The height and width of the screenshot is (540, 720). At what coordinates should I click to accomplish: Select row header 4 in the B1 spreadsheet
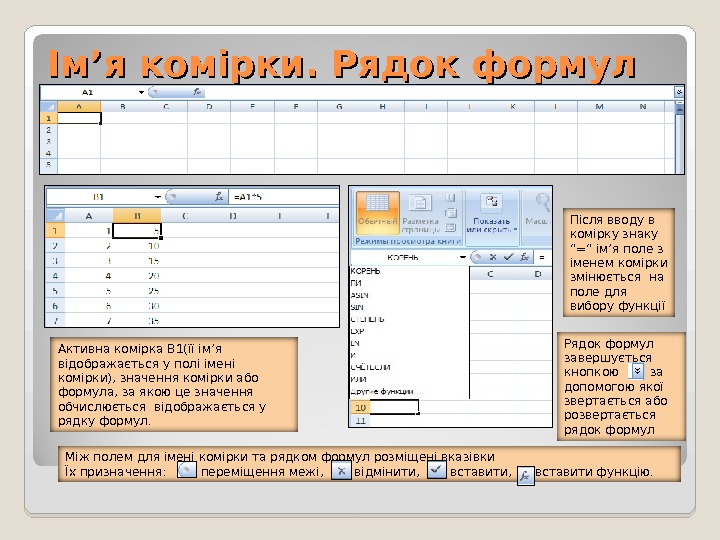(55, 276)
